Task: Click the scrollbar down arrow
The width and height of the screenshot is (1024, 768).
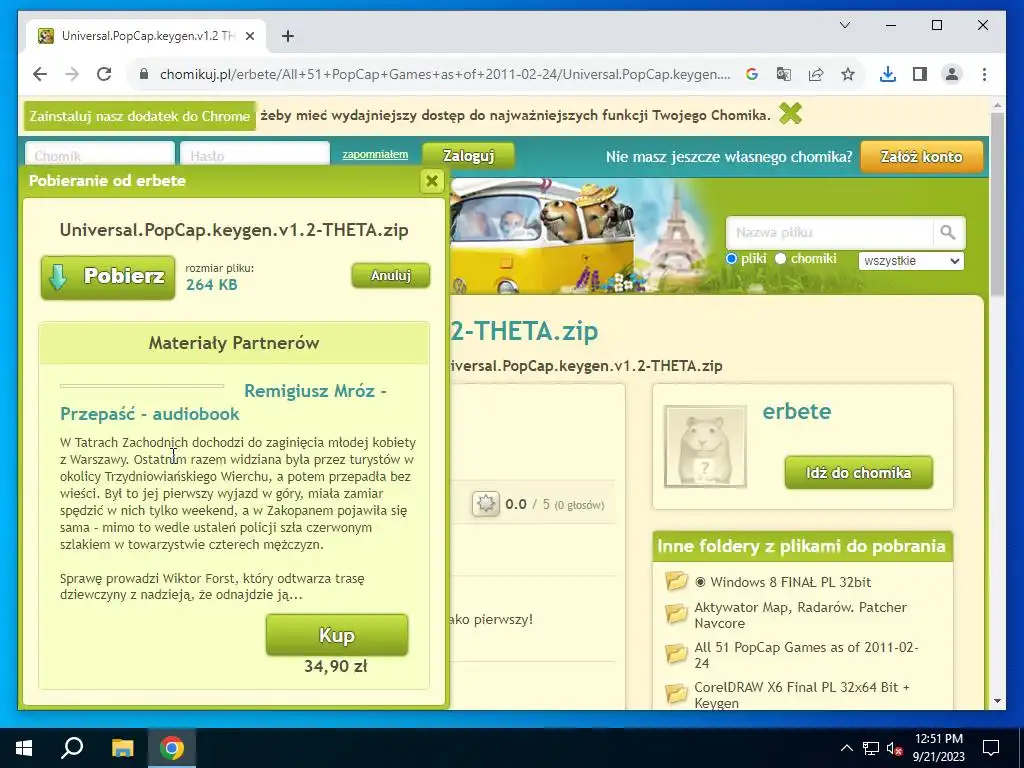Action: coord(997,701)
